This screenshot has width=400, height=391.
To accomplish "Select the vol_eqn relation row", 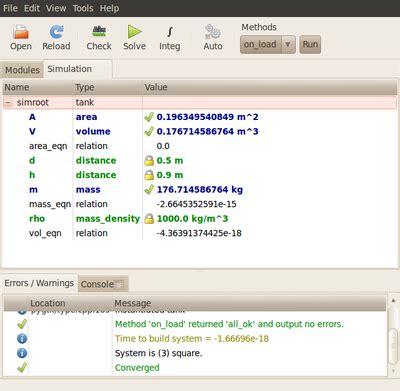I will pos(199,233).
